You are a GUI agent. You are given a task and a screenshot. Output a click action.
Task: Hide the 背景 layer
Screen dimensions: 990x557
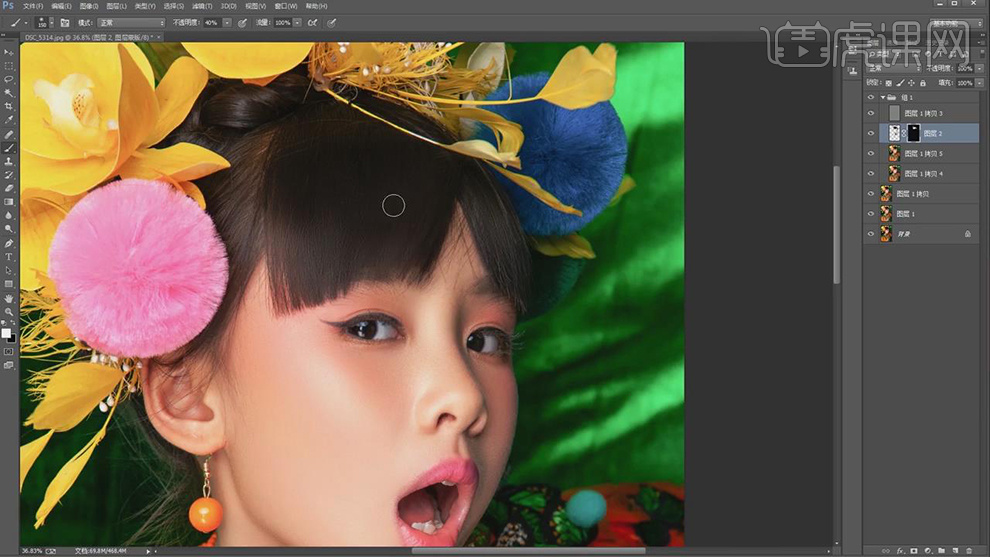click(871, 234)
